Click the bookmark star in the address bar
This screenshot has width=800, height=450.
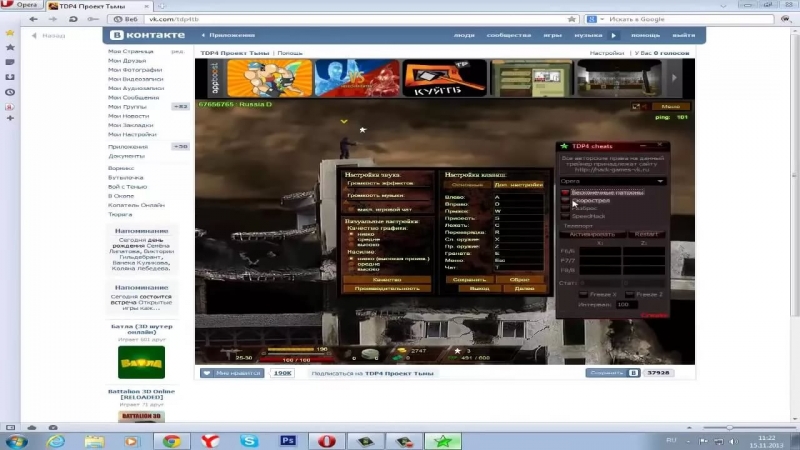coord(571,19)
